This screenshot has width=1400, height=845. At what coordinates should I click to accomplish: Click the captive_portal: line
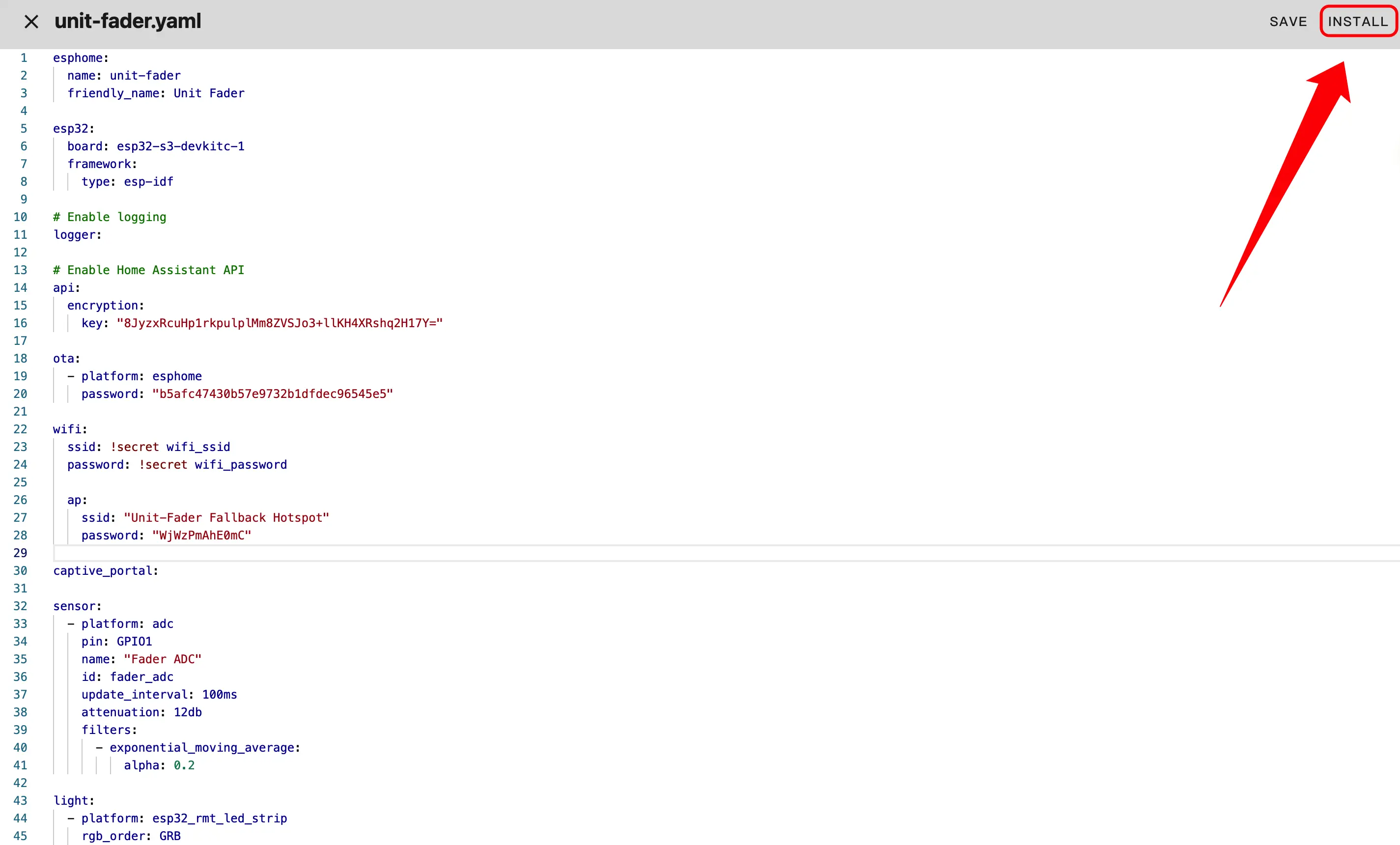[106, 570]
